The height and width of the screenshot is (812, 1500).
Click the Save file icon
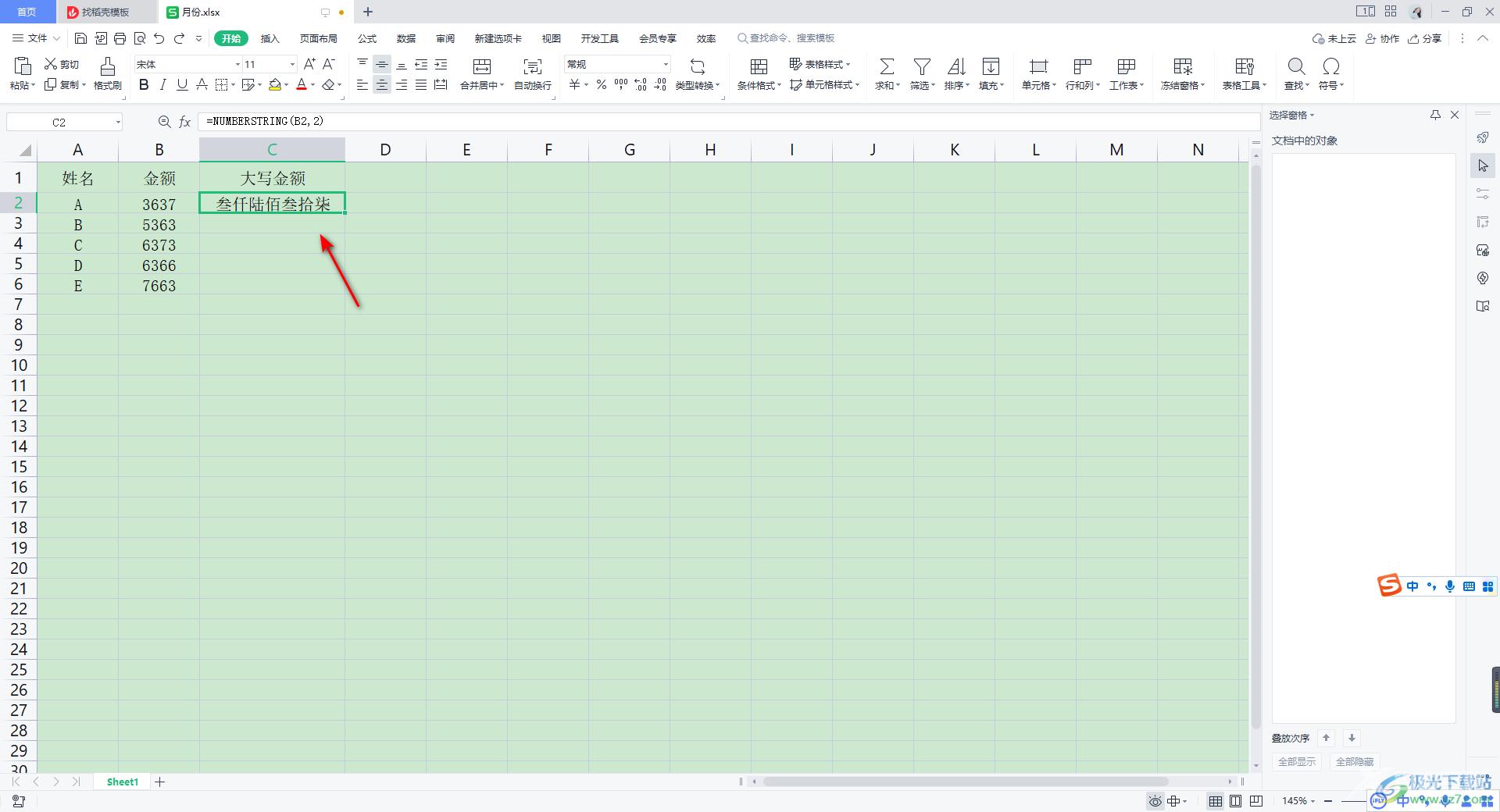coord(80,38)
